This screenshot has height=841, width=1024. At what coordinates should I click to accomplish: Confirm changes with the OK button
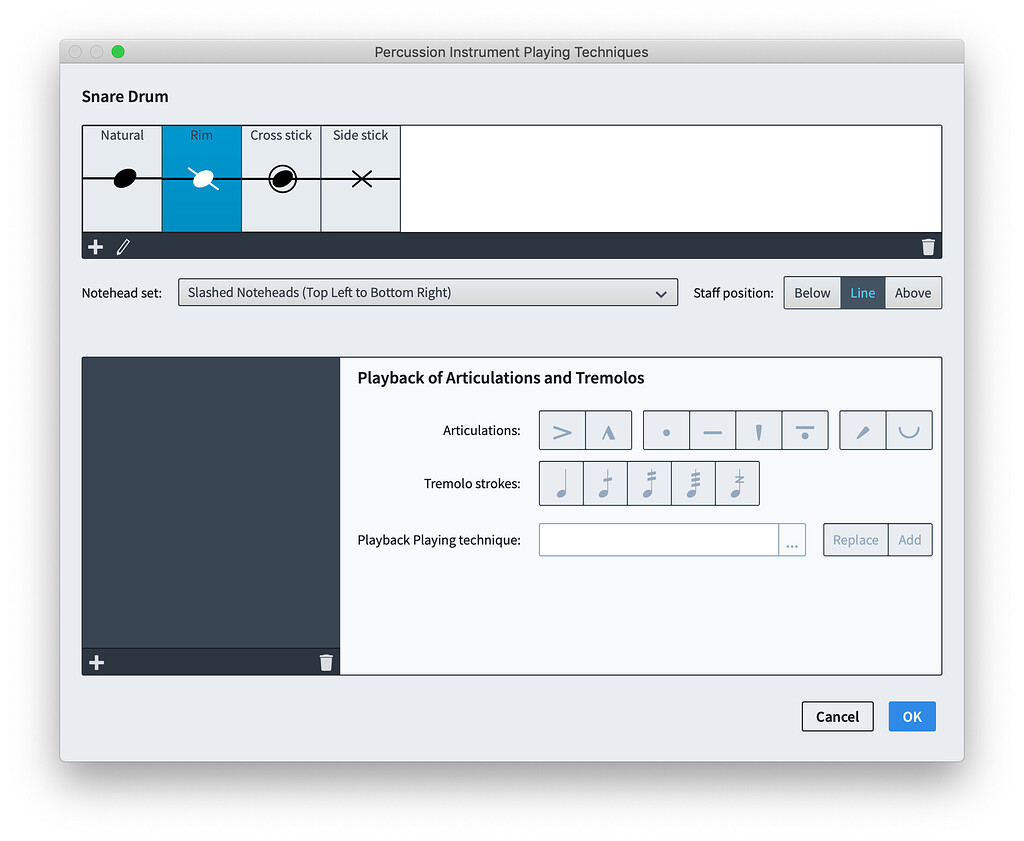click(911, 716)
